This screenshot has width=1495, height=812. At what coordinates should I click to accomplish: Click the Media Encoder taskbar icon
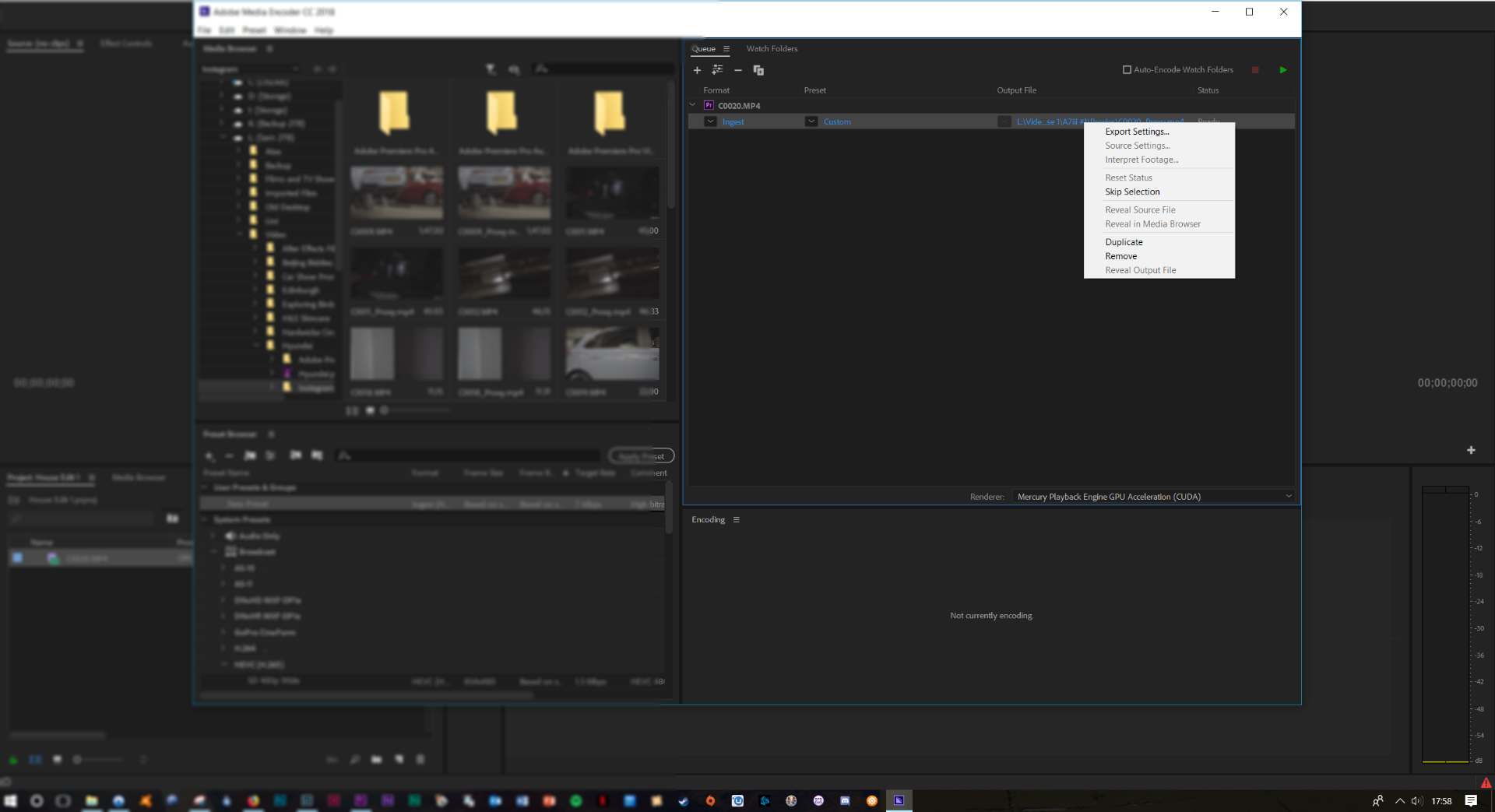coord(899,800)
